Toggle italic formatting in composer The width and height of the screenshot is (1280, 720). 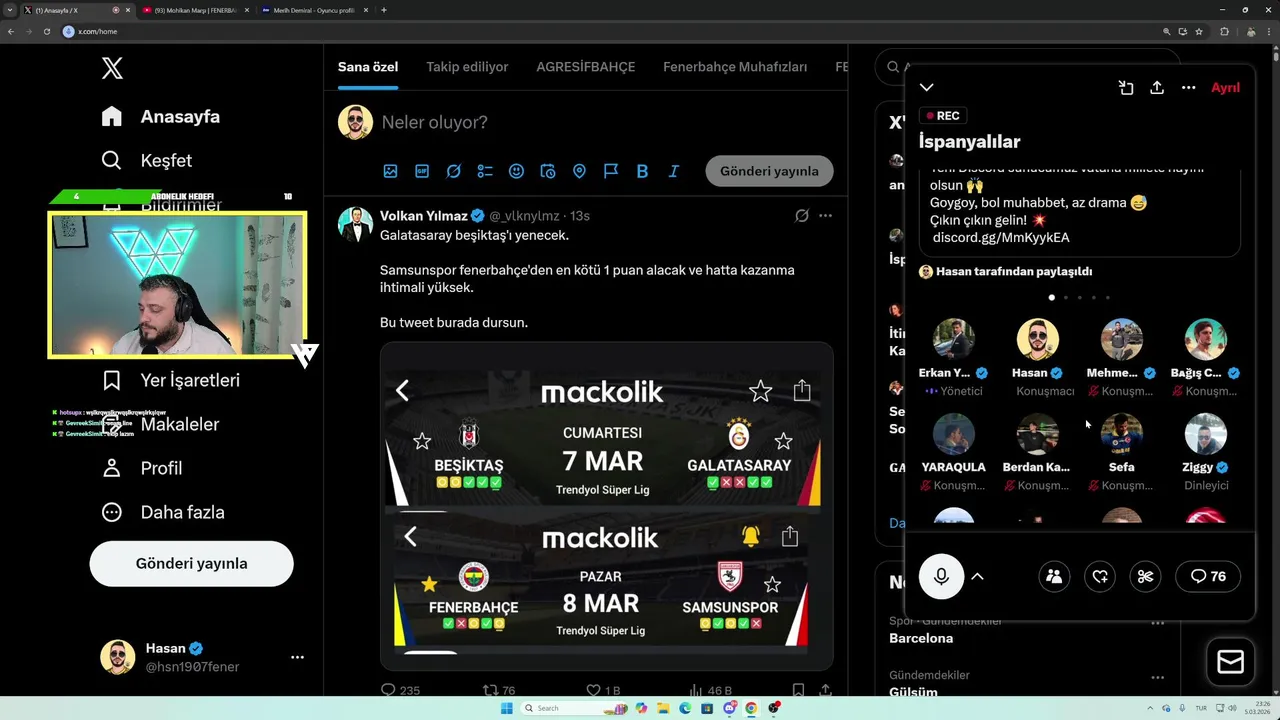(x=674, y=171)
